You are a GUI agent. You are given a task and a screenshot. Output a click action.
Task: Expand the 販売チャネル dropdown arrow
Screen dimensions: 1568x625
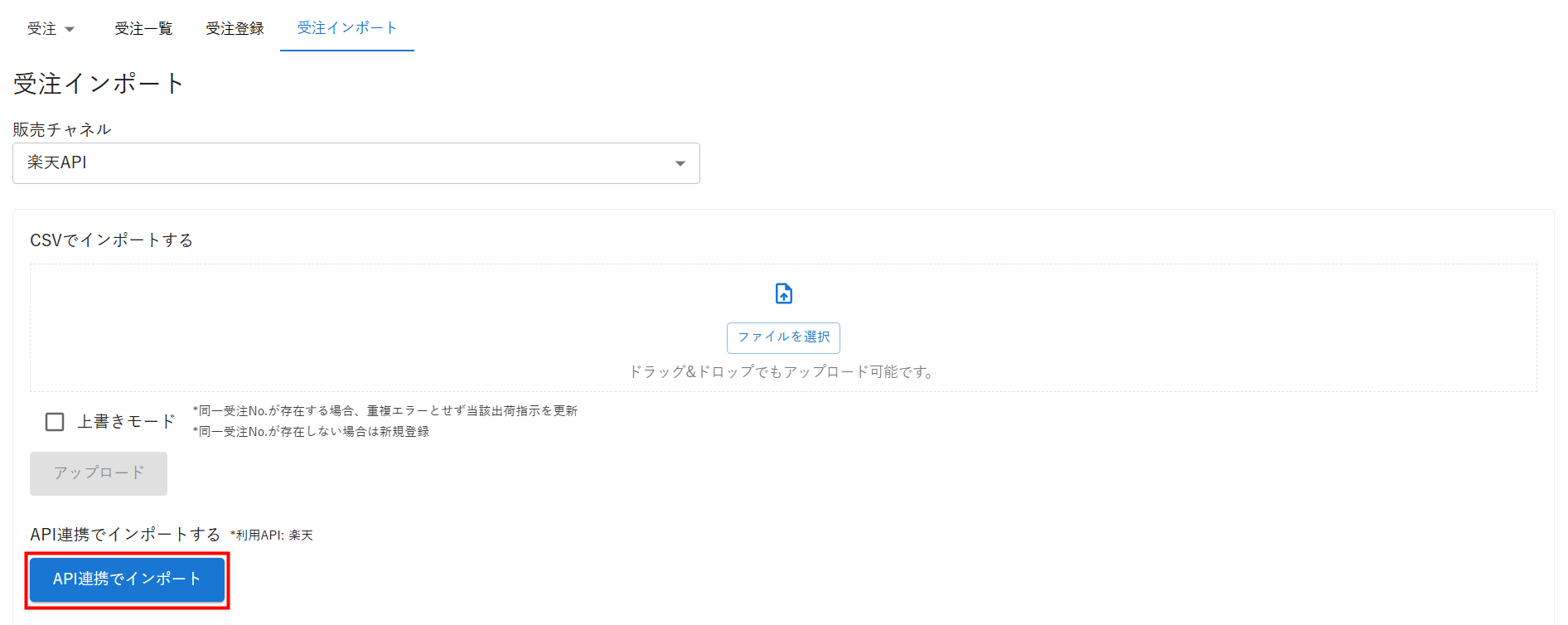pyautogui.click(x=680, y=163)
